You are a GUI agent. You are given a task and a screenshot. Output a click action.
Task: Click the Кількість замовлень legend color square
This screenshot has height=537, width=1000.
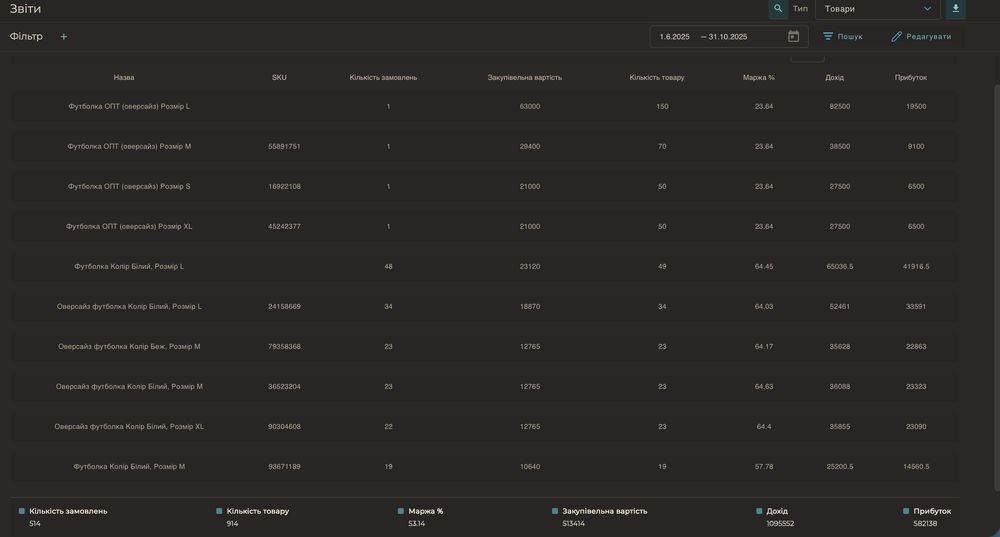pyautogui.click(x=22, y=511)
